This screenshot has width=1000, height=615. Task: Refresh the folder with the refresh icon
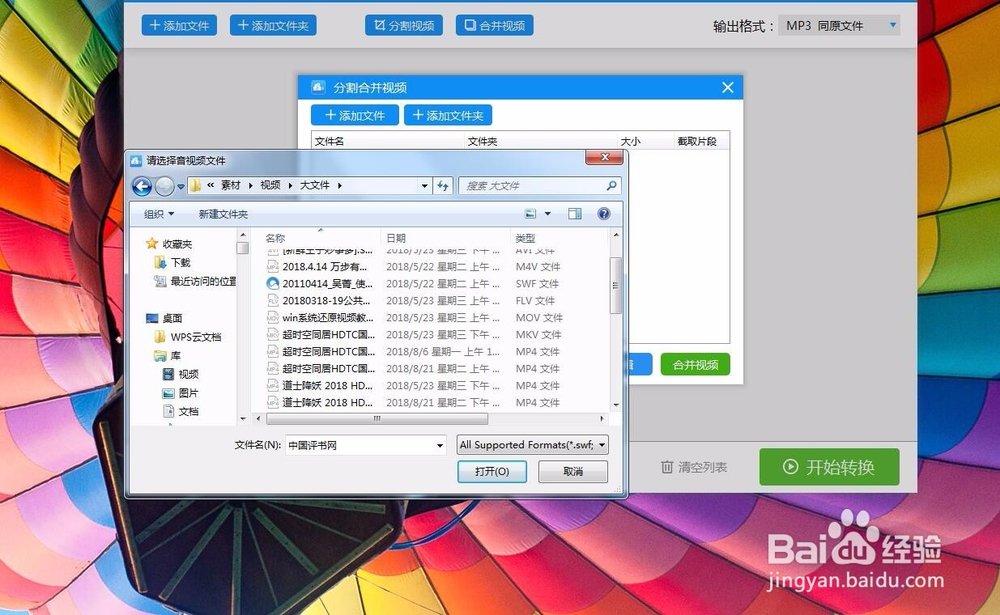(443, 185)
